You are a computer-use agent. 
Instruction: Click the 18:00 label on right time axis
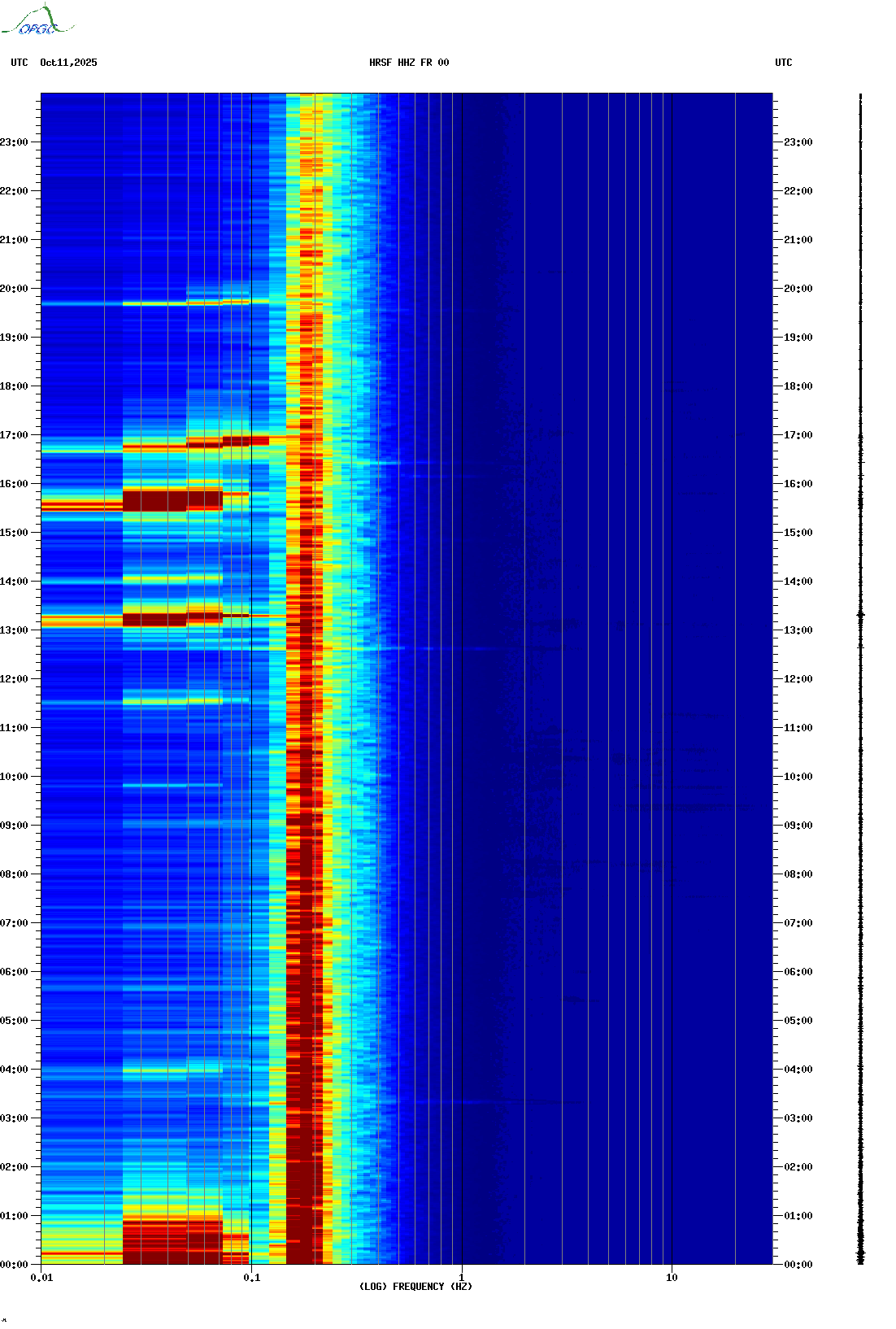tap(798, 386)
